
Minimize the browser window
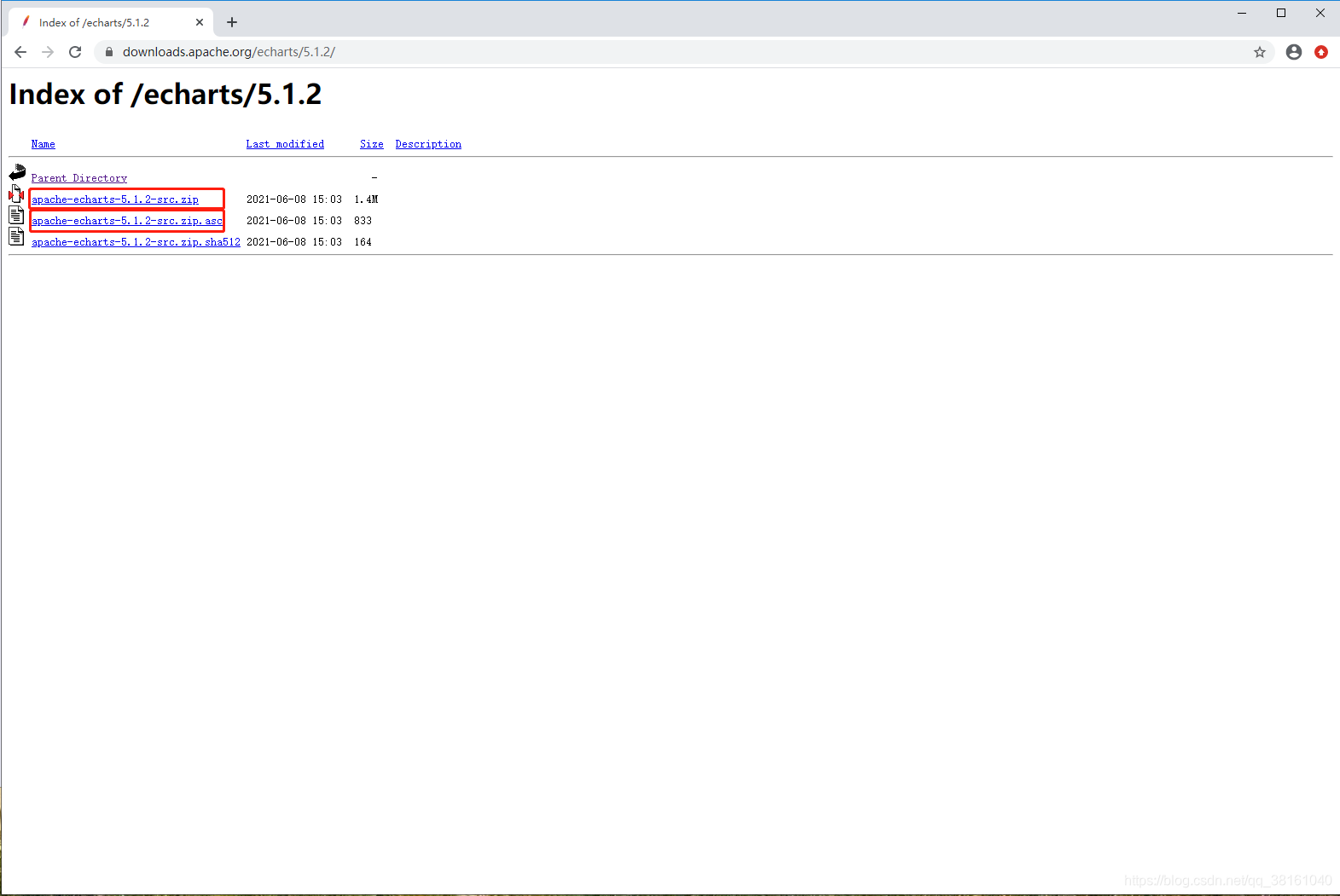1242,13
